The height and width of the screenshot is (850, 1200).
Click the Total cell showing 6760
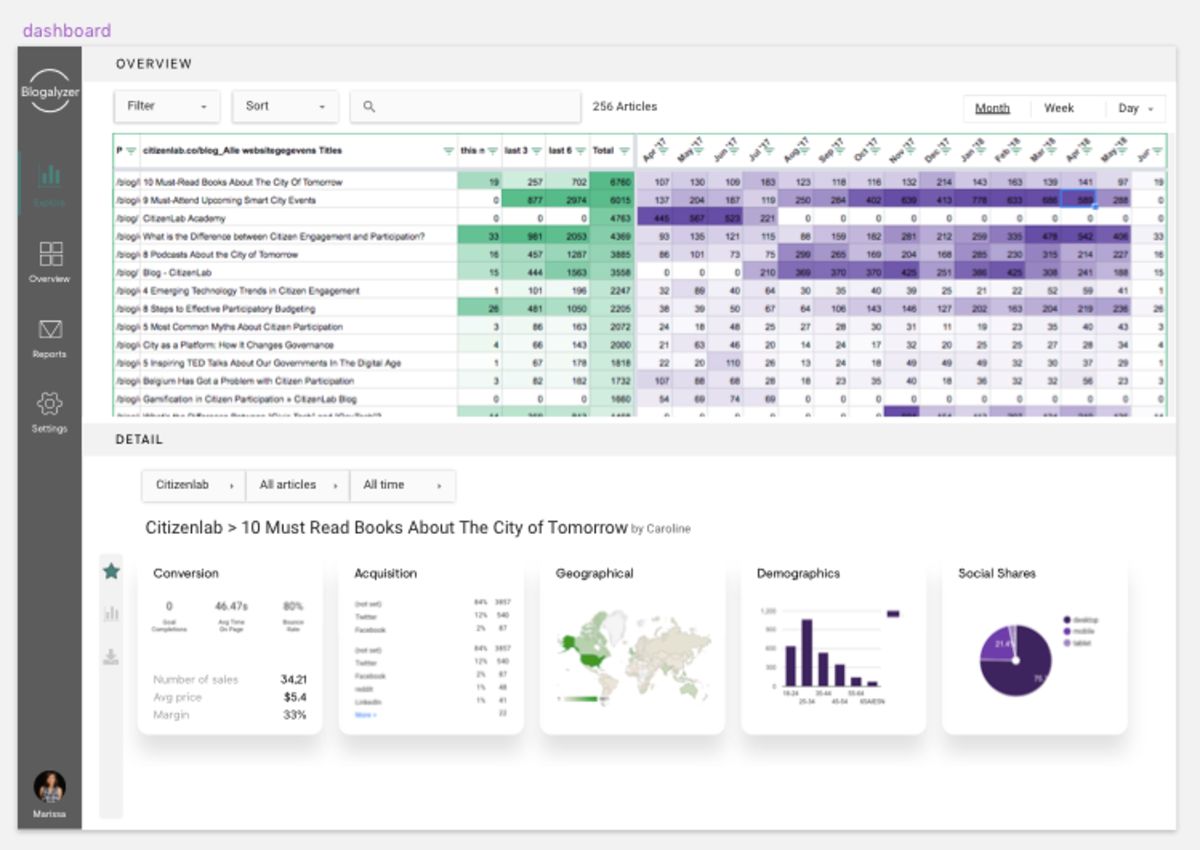tap(611, 182)
